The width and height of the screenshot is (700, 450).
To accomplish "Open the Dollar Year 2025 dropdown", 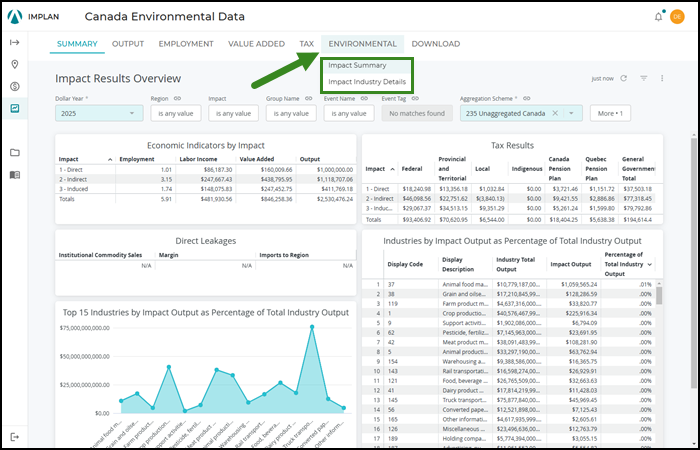I will (x=99, y=113).
